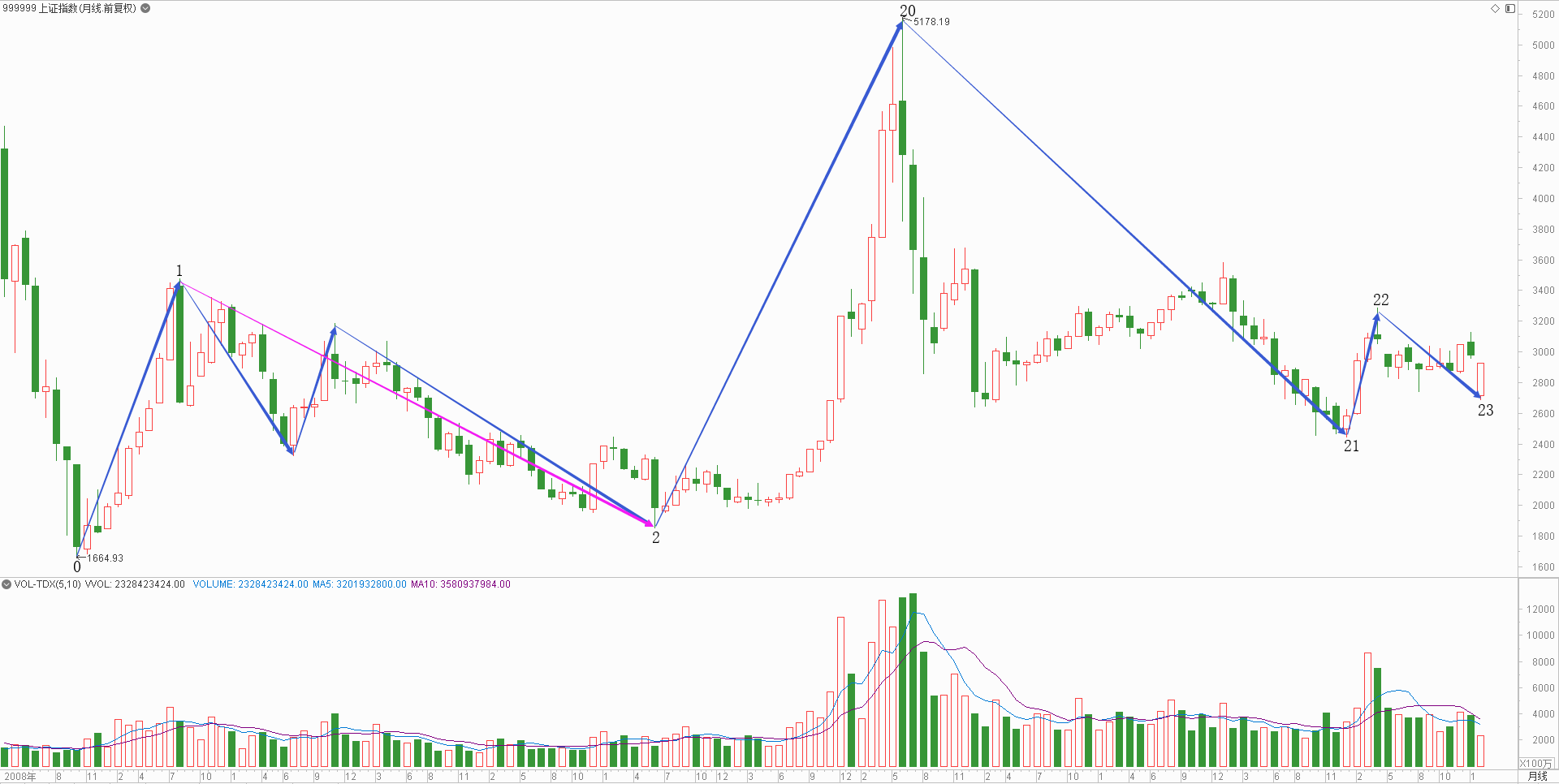The image size is (1559, 784).
Task: Click wave marker 2 at the trough
Action: click(x=656, y=537)
